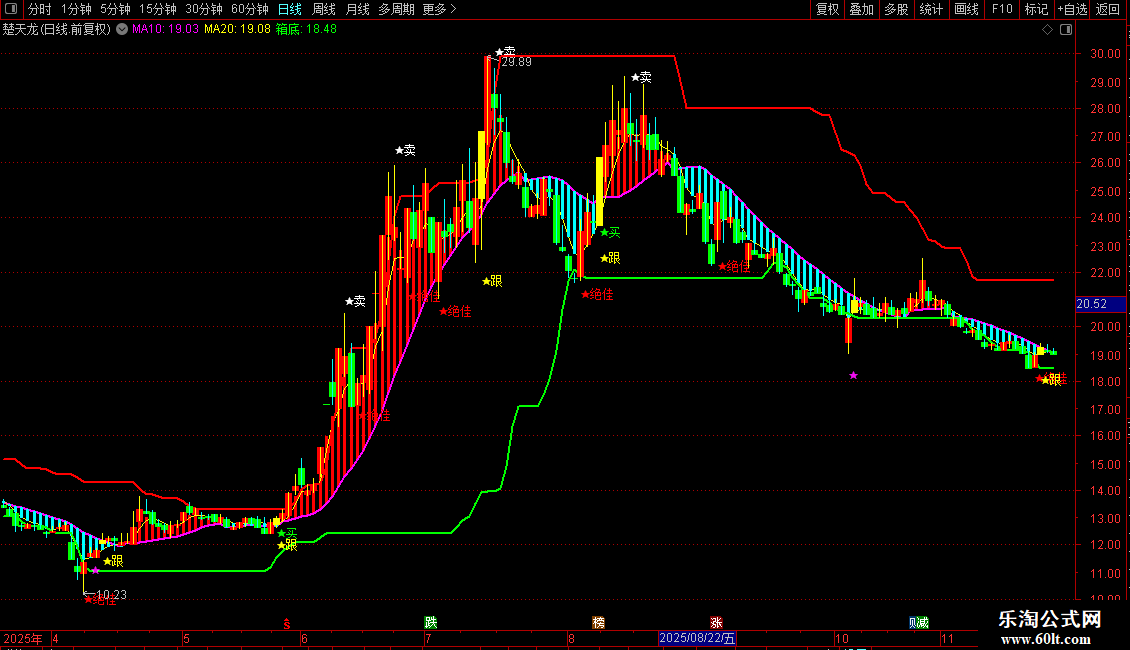1130x650 pixels.
Task: Click the 2025年 label on the time axis
Action: (22, 638)
